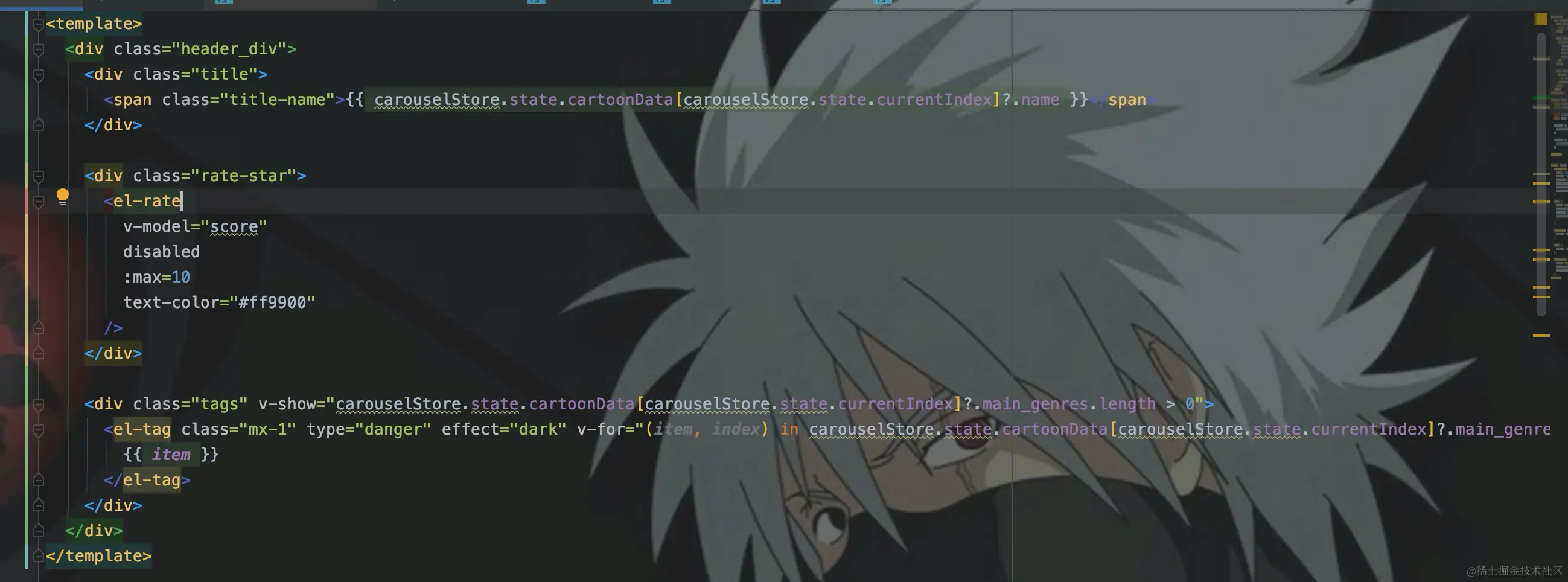Click the opening <template> tag text
Image resolution: width=1568 pixels, height=582 pixels.
(x=94, y=23)
